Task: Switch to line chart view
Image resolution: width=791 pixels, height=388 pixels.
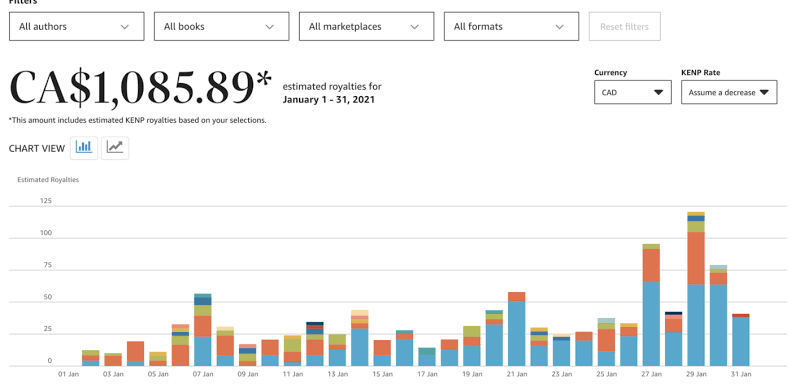Action: point(115,148)
